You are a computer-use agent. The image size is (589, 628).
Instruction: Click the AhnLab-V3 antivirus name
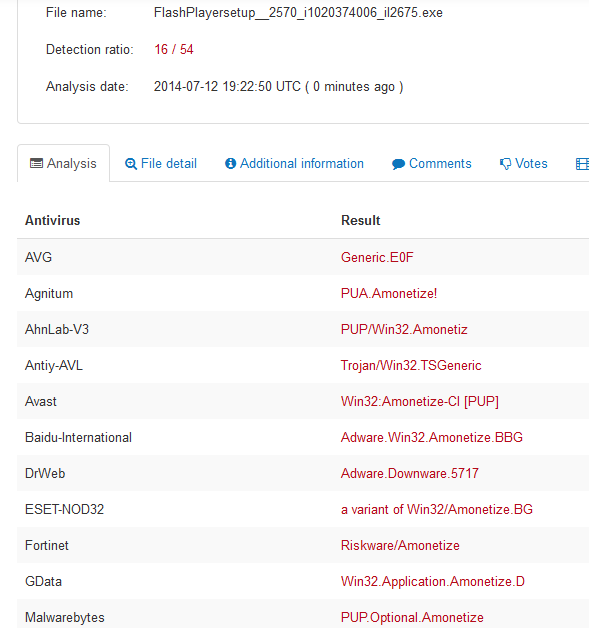(57, 329)
